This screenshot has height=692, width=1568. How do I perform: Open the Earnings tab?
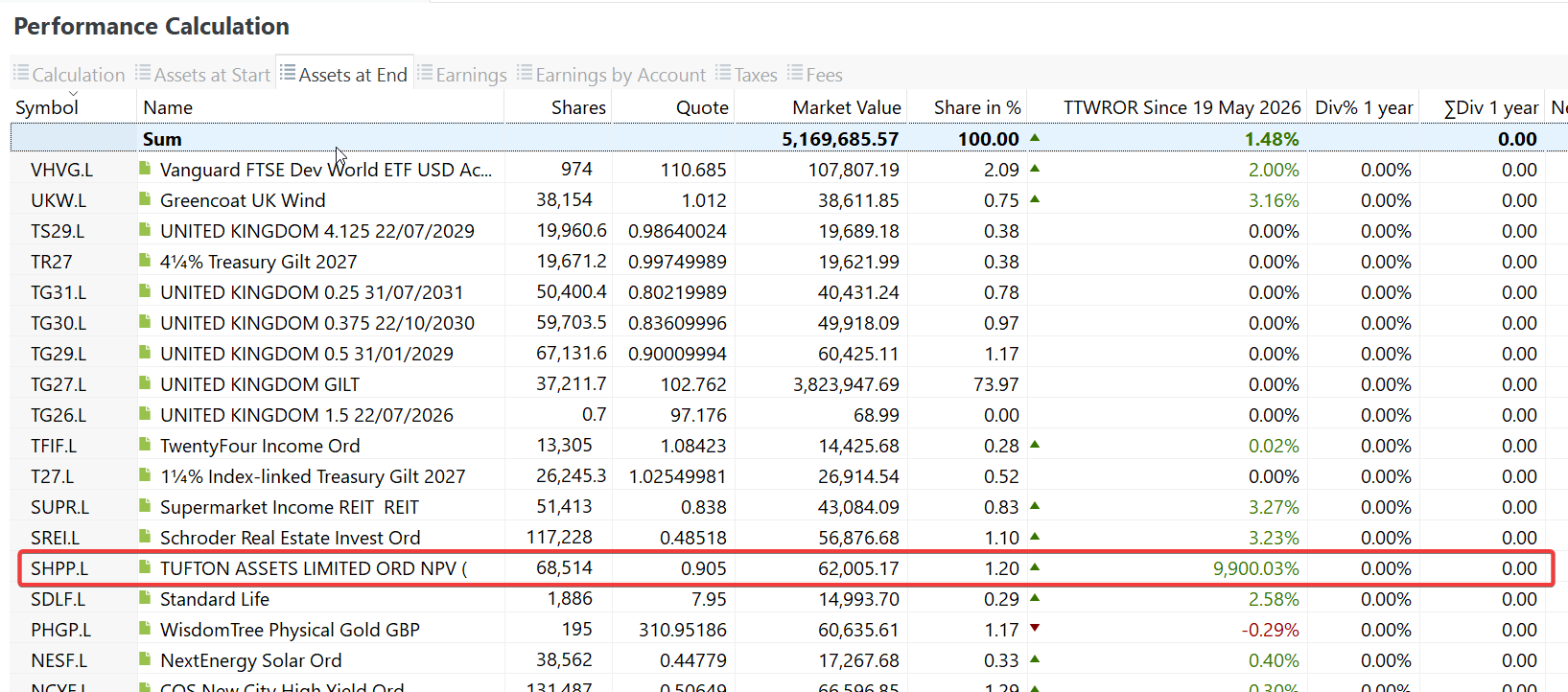pos(462,75)
